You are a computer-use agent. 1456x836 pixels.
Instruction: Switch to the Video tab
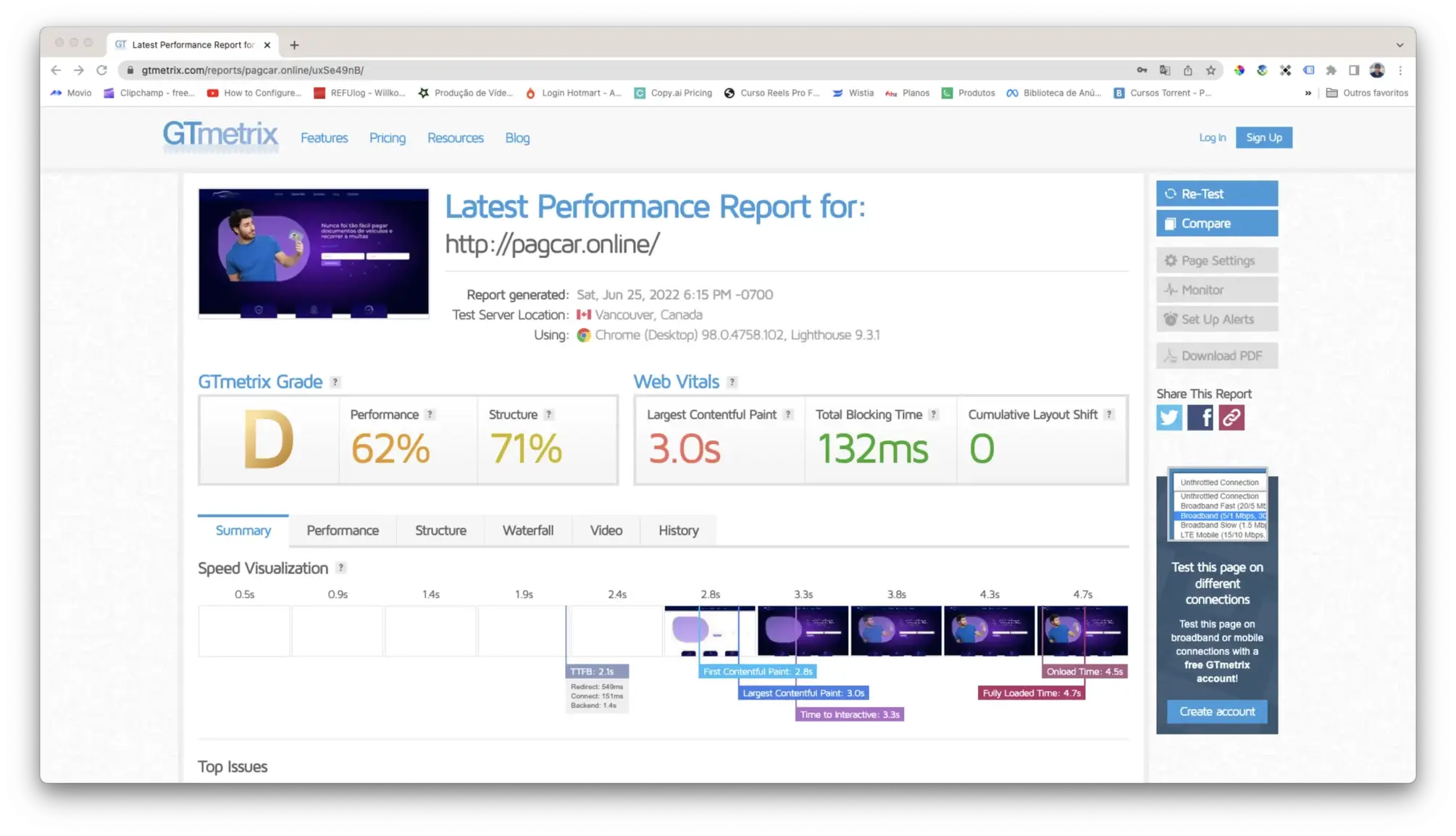pos(606,530)
